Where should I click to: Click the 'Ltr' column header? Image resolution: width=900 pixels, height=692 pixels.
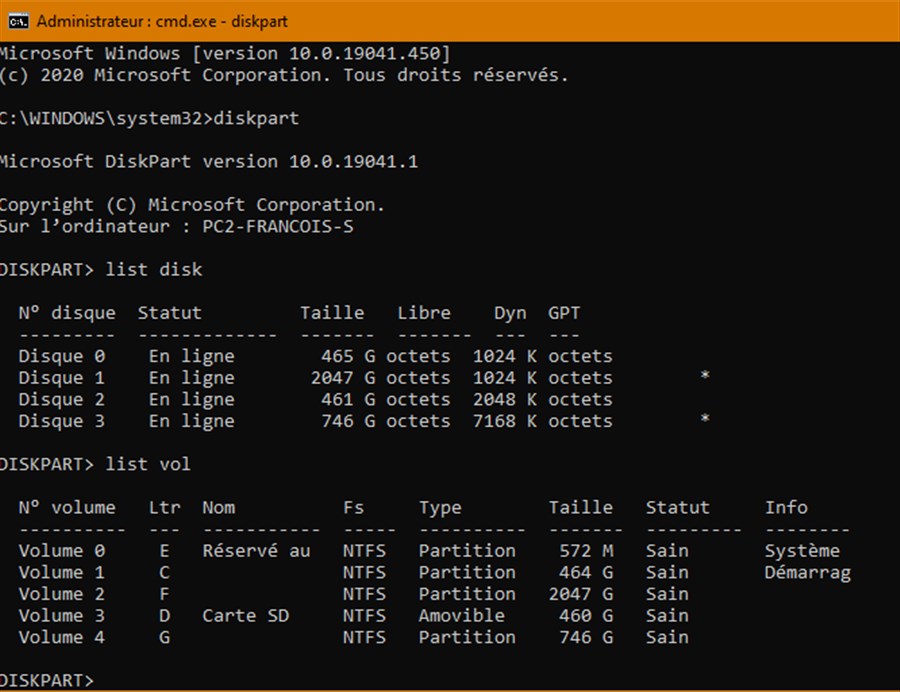(164, 508)
